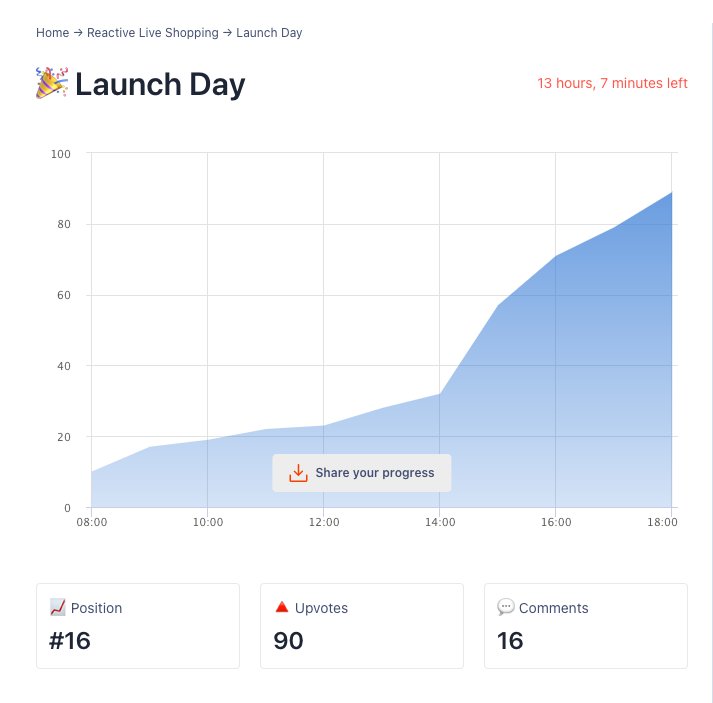Click the Comments label text
Image resolution: width=713 pixels, height=703 pixels.
553,608
